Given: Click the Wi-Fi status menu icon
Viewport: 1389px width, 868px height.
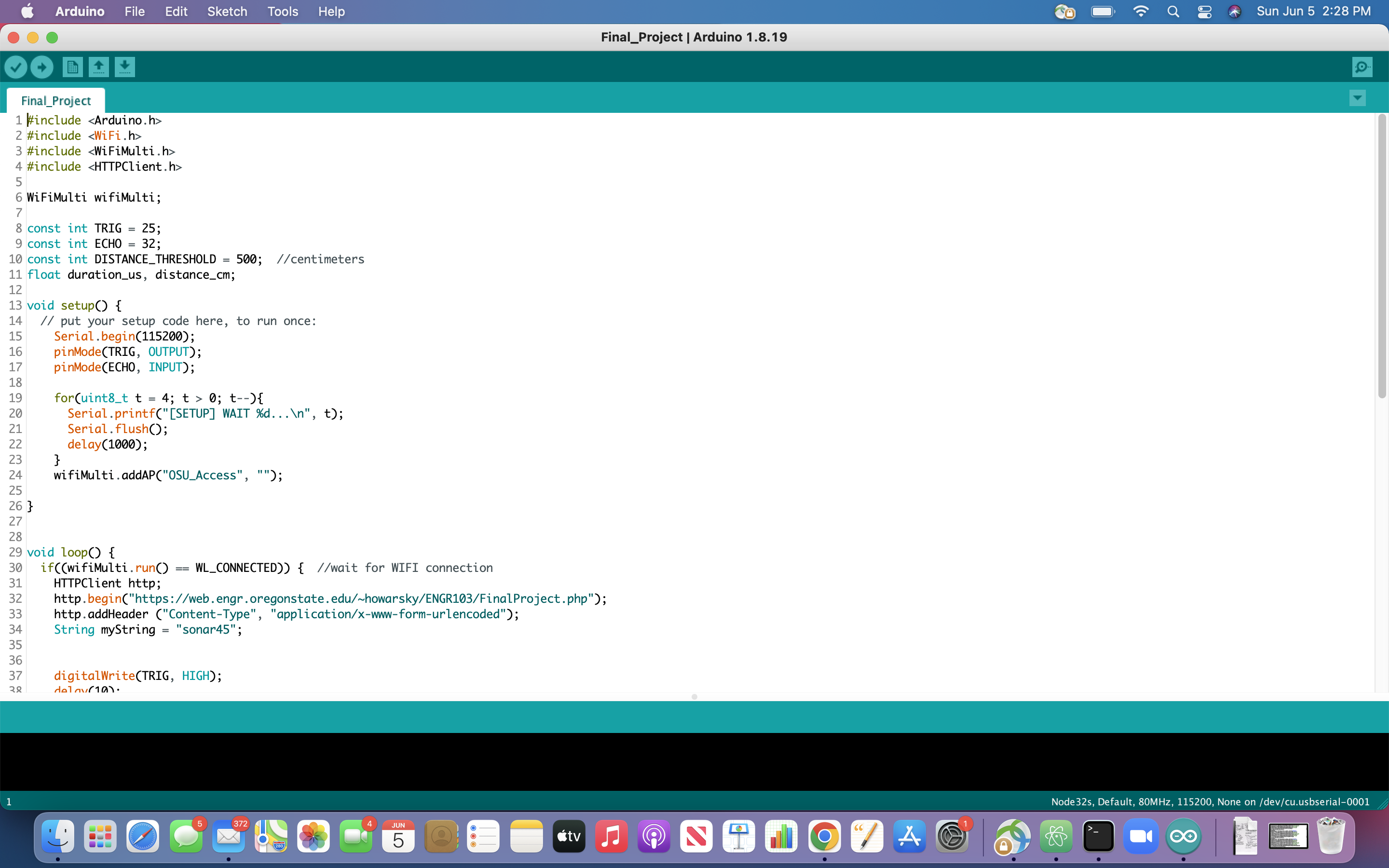Looking at the screenshot, I should [1141, 12].
